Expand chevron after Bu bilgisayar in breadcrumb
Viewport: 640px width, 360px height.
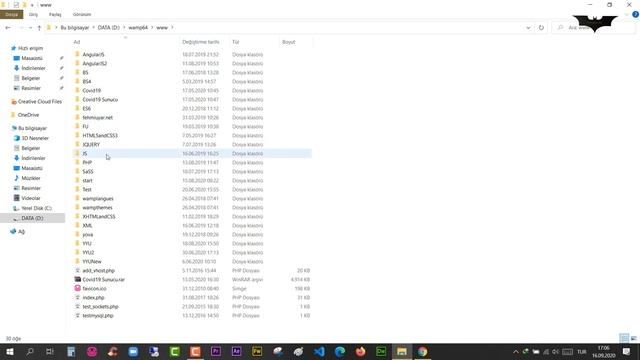(x=93, y=28)
